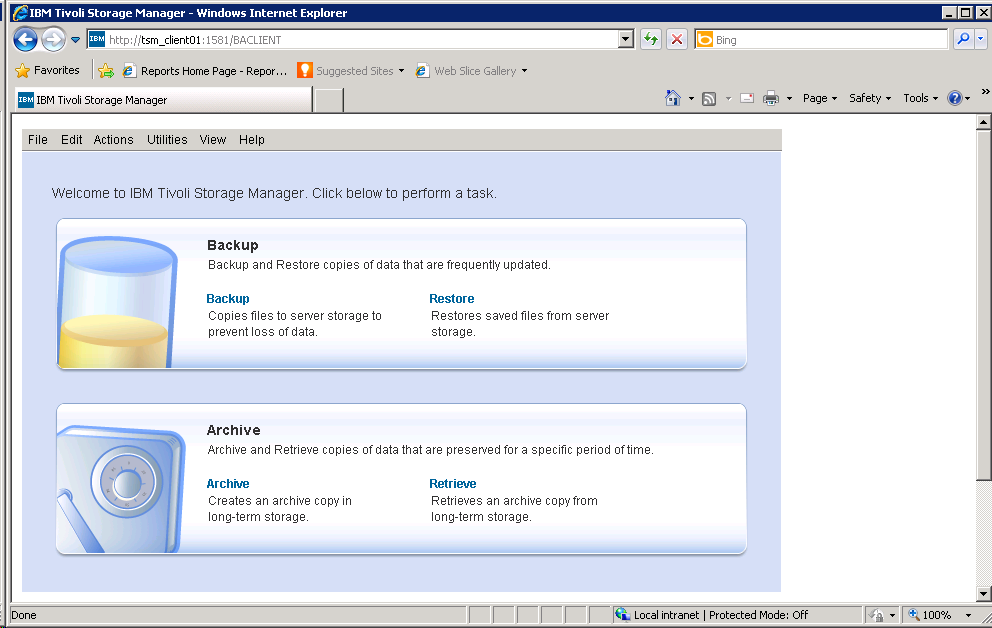Open the address bar URL dropdown
Screen dimensions: 992x628
[627, 40]
